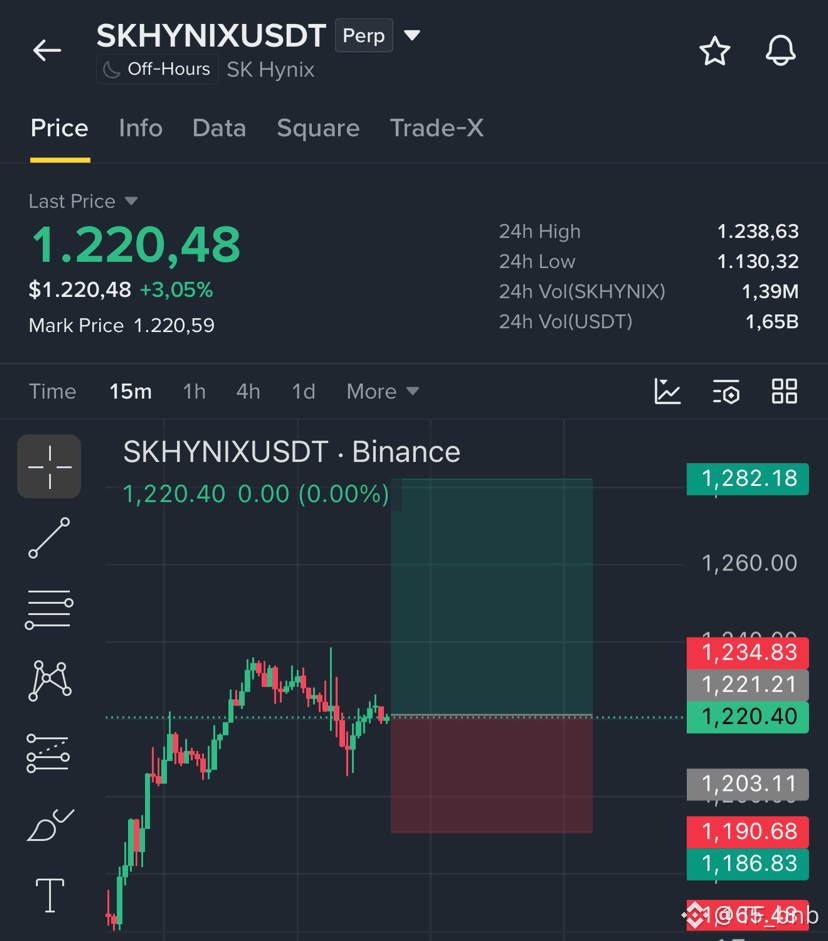Tap the 1,186.83 green price label
828x941 pixels.
pyautogui.click(x=748, y=864)
